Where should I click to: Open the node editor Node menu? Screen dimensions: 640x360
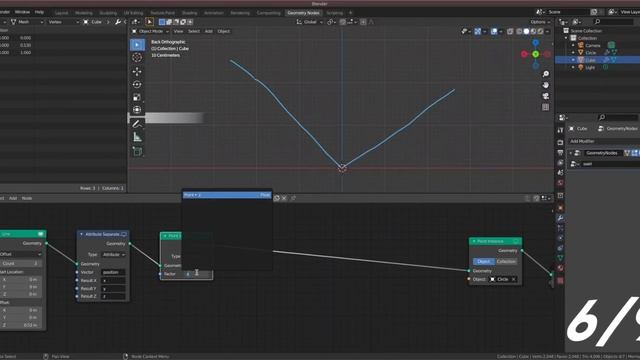(x=27, y=198)
